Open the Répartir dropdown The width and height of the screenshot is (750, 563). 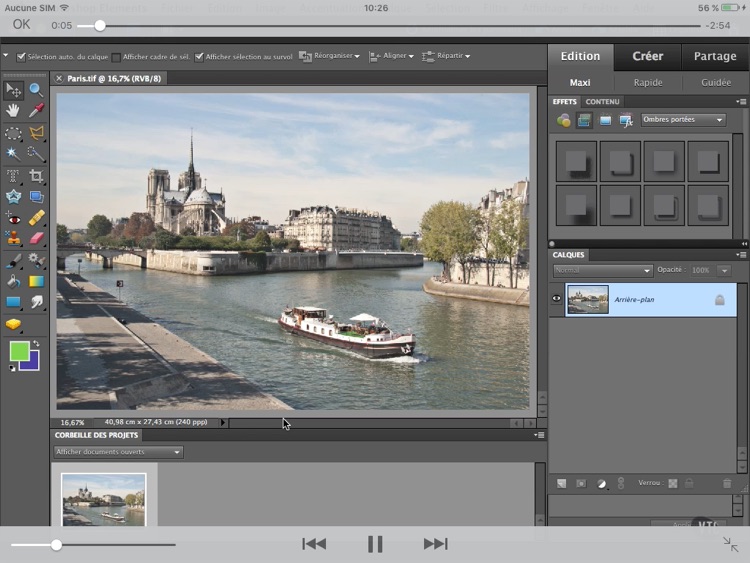click(446, 56)
